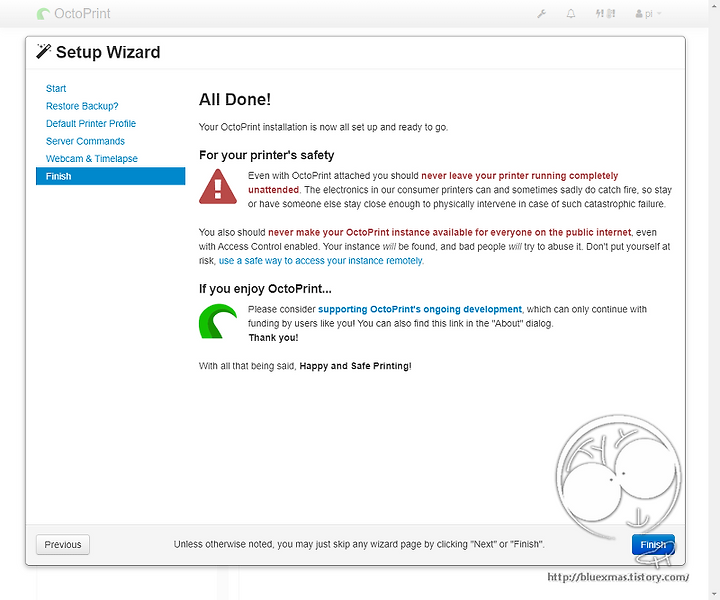Click the Previous button
This screenshot has width=720, height=600.
[63, 544]
